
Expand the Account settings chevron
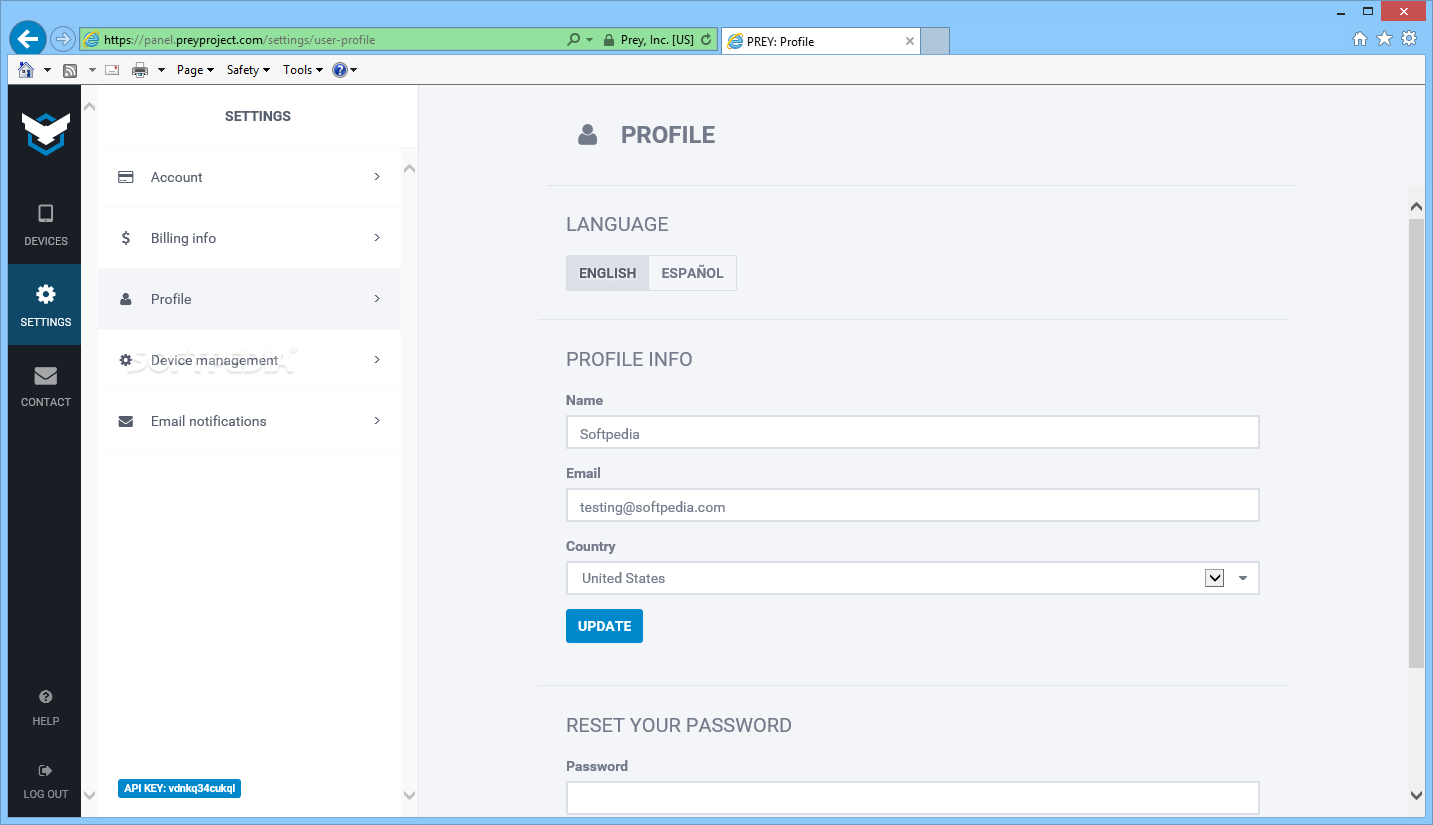pyautogui.click(x=377, y=177)
